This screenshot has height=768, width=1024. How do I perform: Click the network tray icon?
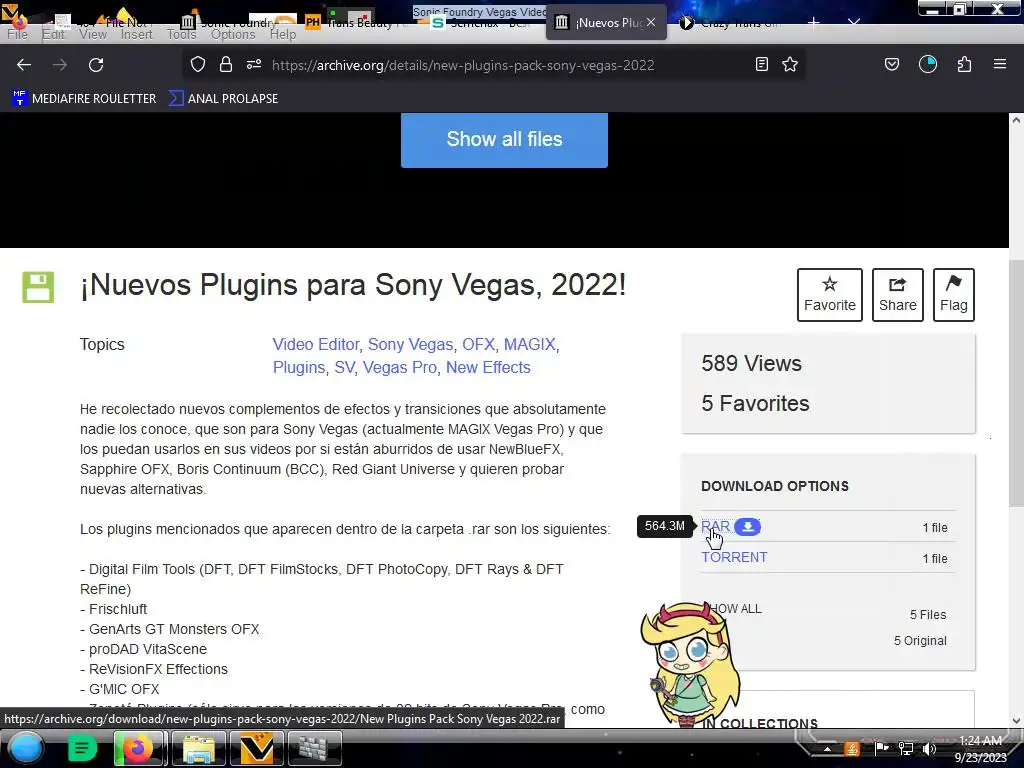[x=906, y=749]
